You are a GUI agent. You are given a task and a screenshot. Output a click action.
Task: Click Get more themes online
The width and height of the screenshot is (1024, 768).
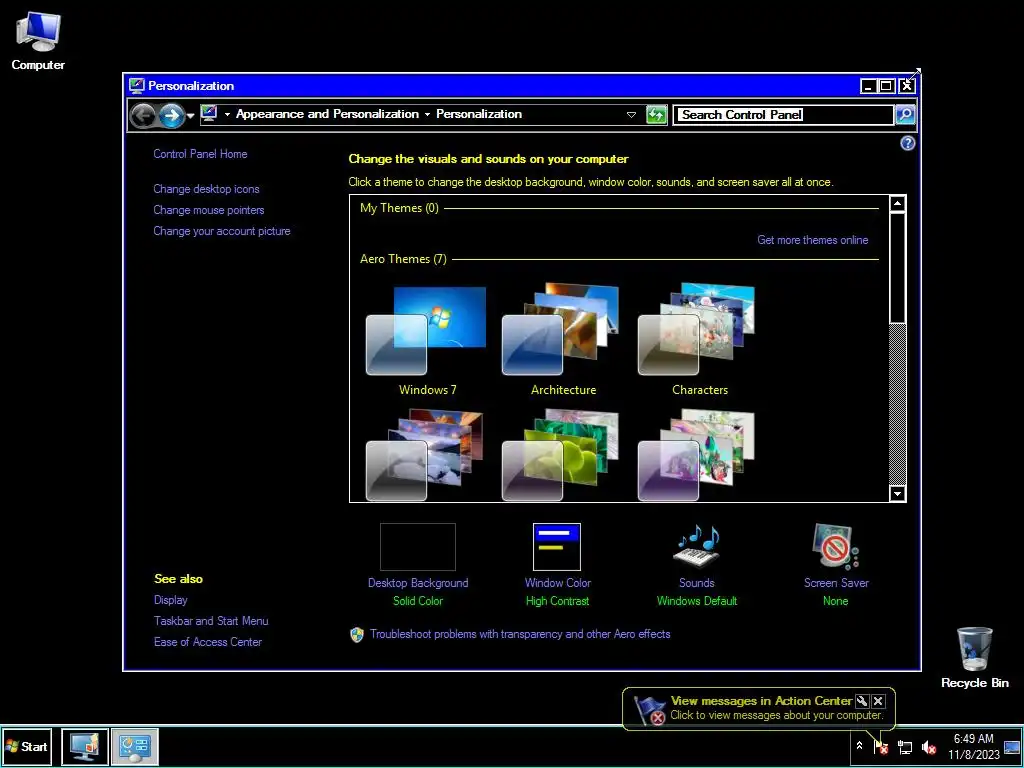812,240
